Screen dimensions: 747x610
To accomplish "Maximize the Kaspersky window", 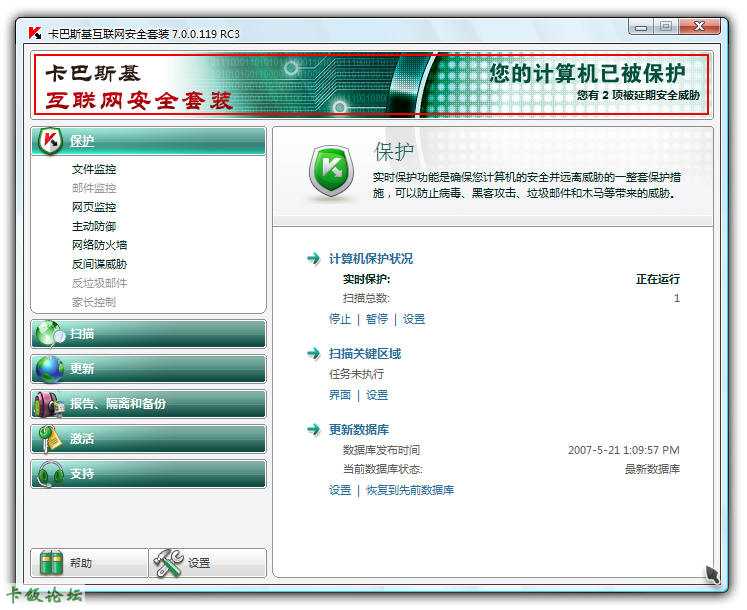I will (x=666, y=27).
